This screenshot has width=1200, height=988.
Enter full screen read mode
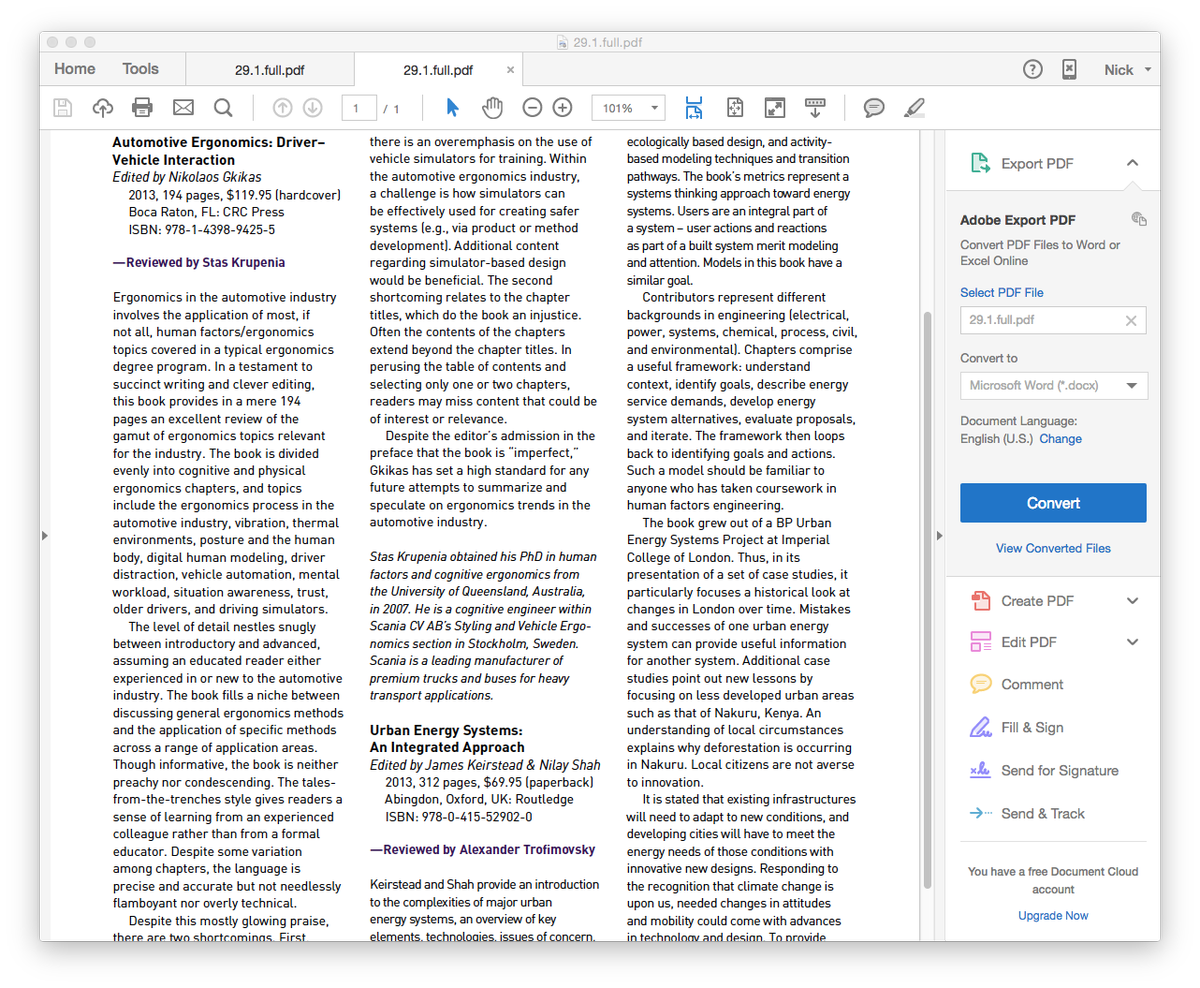point(775,107)
